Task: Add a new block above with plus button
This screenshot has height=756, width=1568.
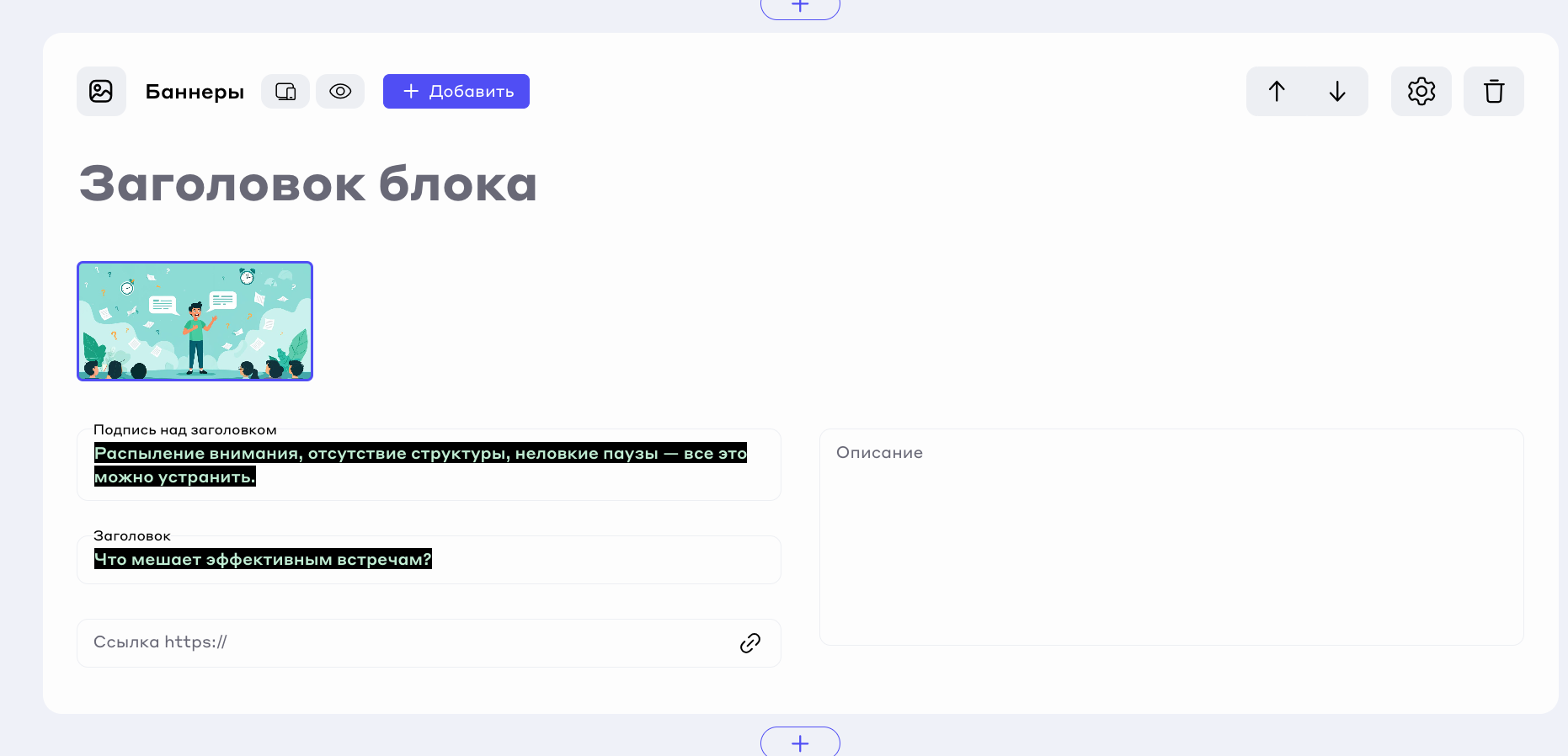Action: (800, 7)
